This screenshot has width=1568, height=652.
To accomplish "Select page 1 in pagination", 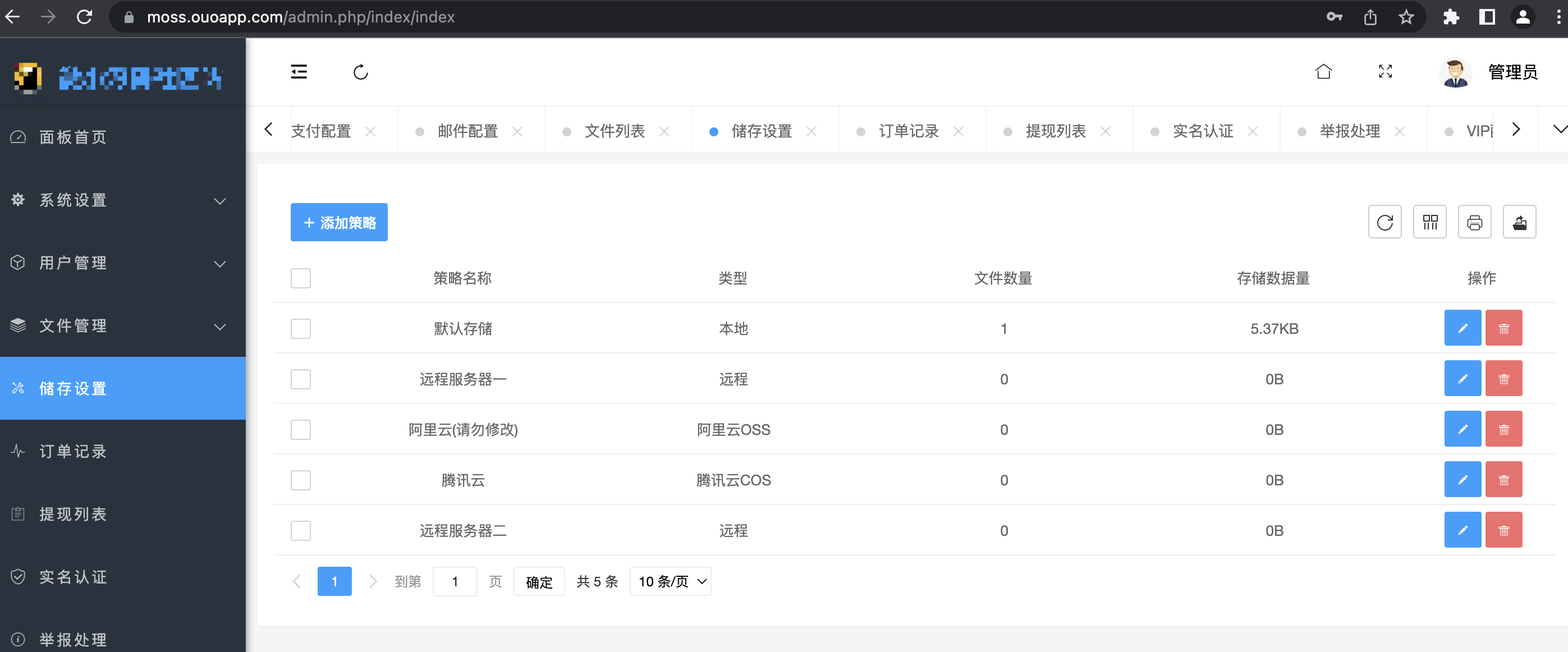I will [334, 581].
